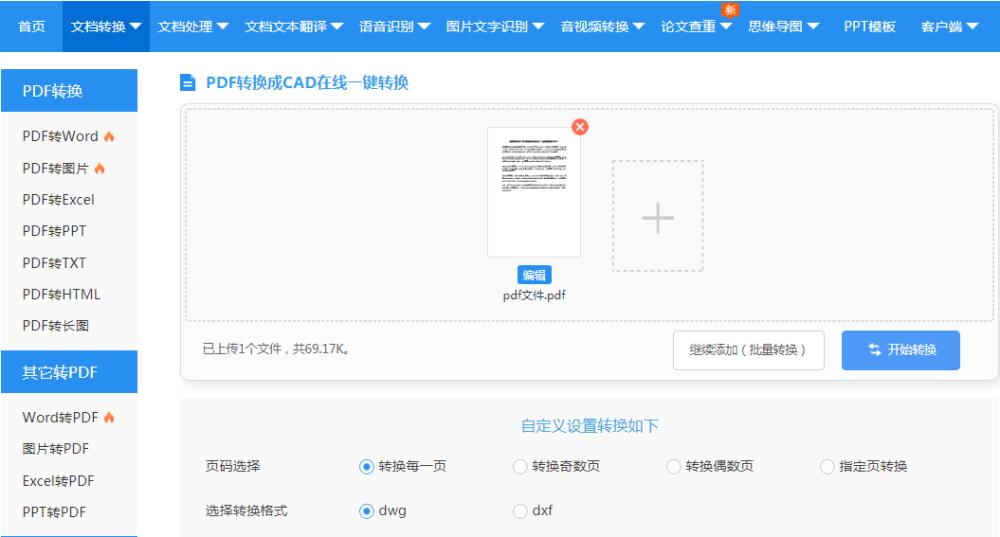Open PPT模板 in the top navigation
Viewport: 1000px width, 537px height.
coord(869,27)
